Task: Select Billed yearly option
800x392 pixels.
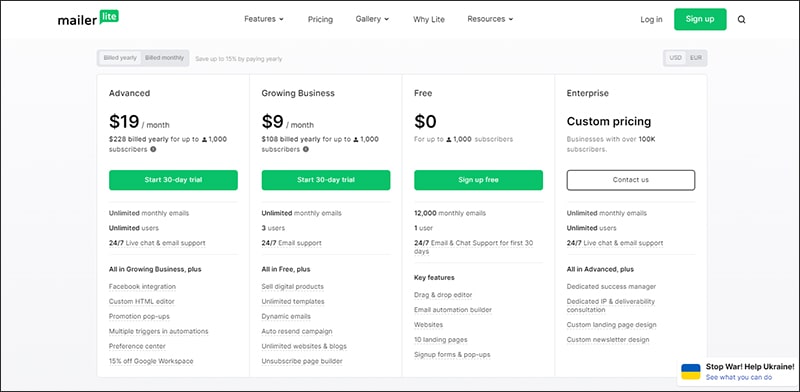Action: (120, 58)
